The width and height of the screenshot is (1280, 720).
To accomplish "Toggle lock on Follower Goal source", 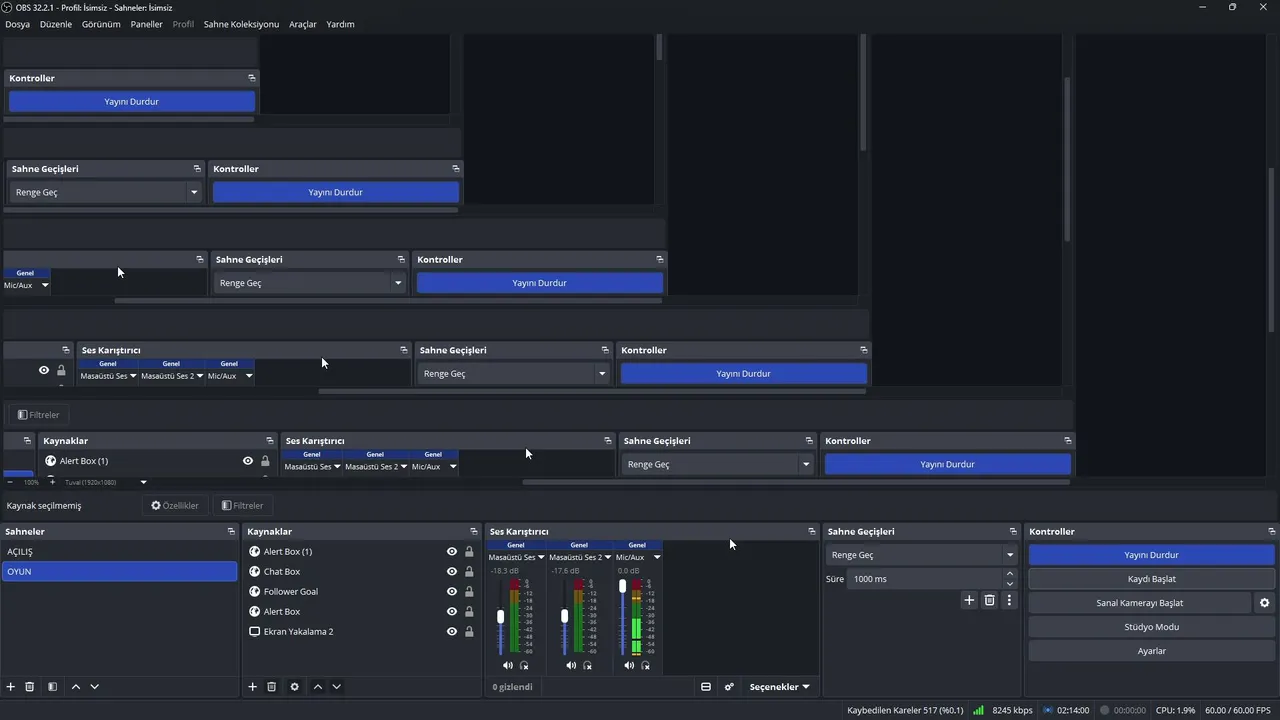I will click(469, 592).
